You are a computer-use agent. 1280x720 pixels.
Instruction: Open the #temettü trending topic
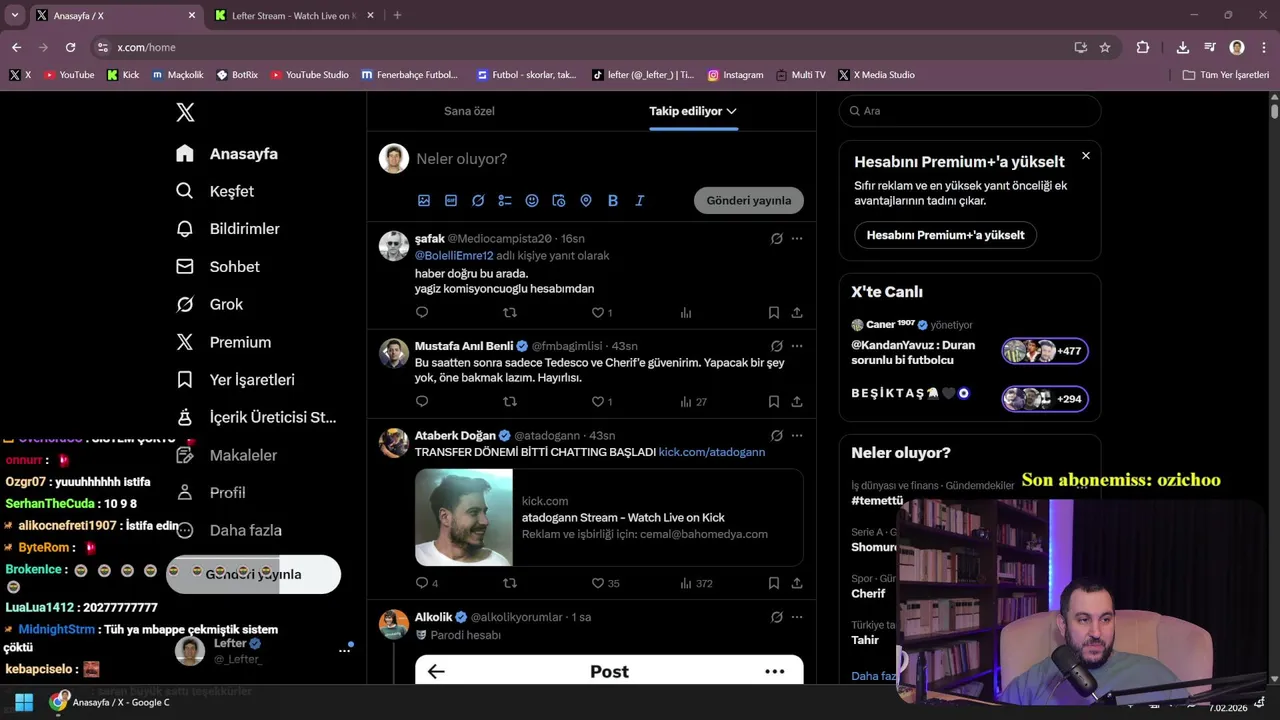(x=877, y=500)
